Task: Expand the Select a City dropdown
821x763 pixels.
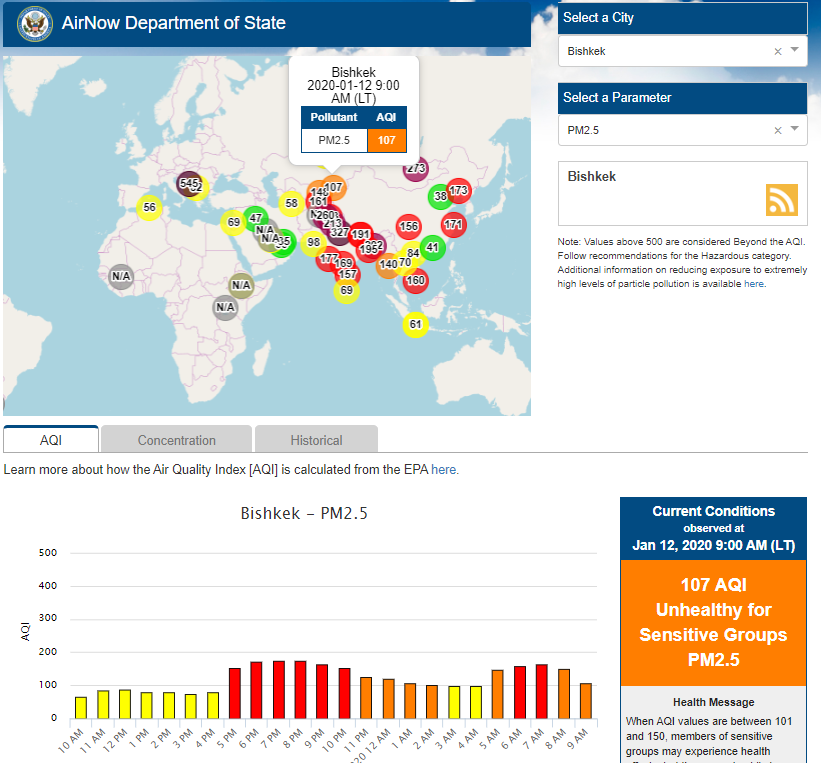Action: 795,50
